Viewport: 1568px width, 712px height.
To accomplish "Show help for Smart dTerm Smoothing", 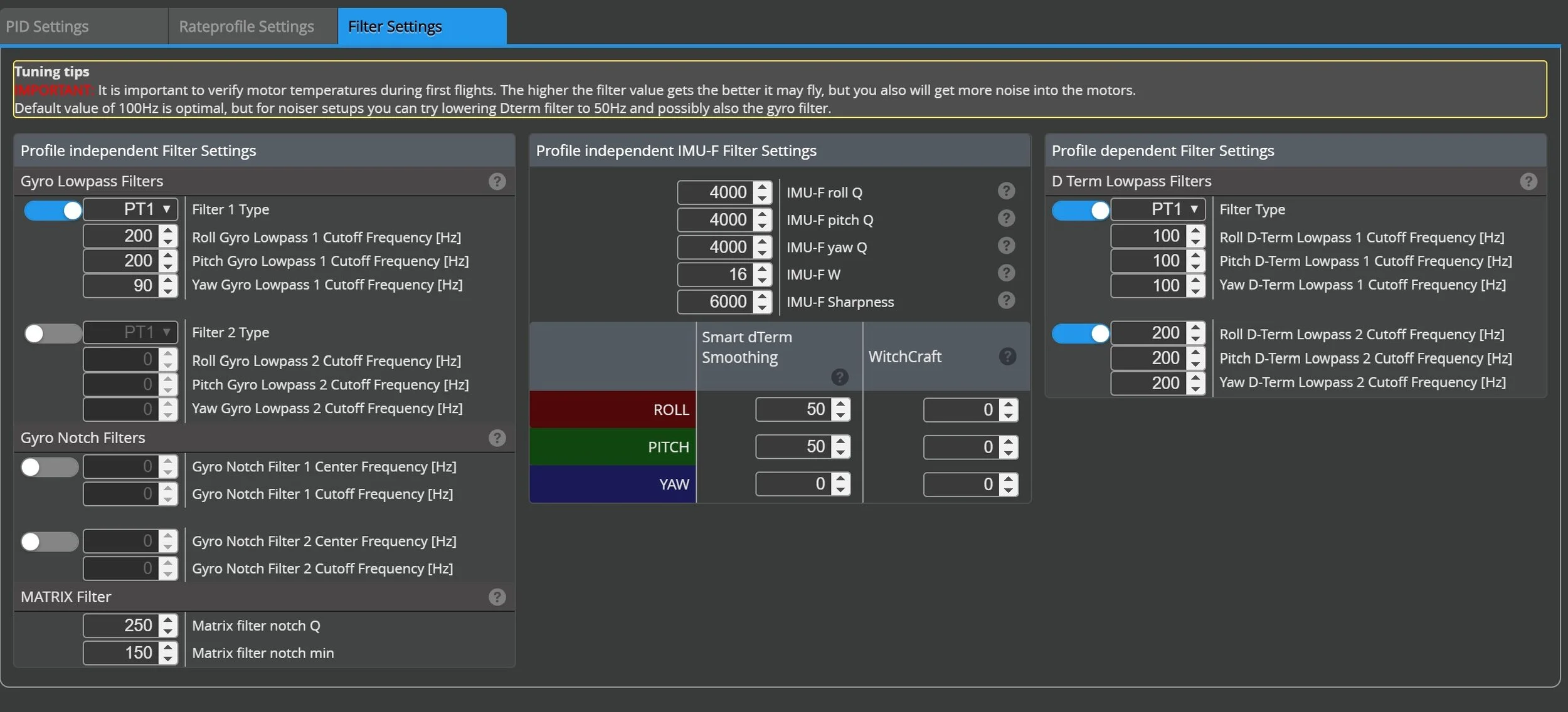I will click(x=839, y=377).
